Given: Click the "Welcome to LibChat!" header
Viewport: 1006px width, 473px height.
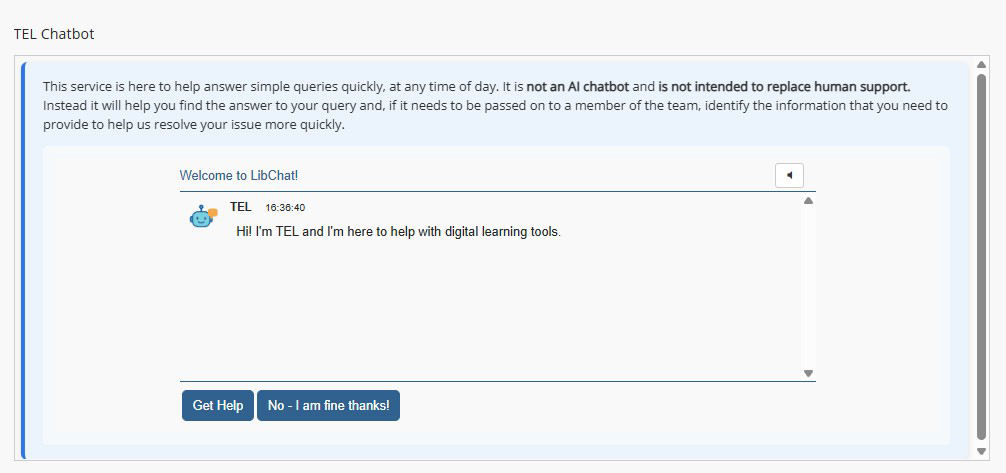Looking at the screenshot, I should point(239,176).
